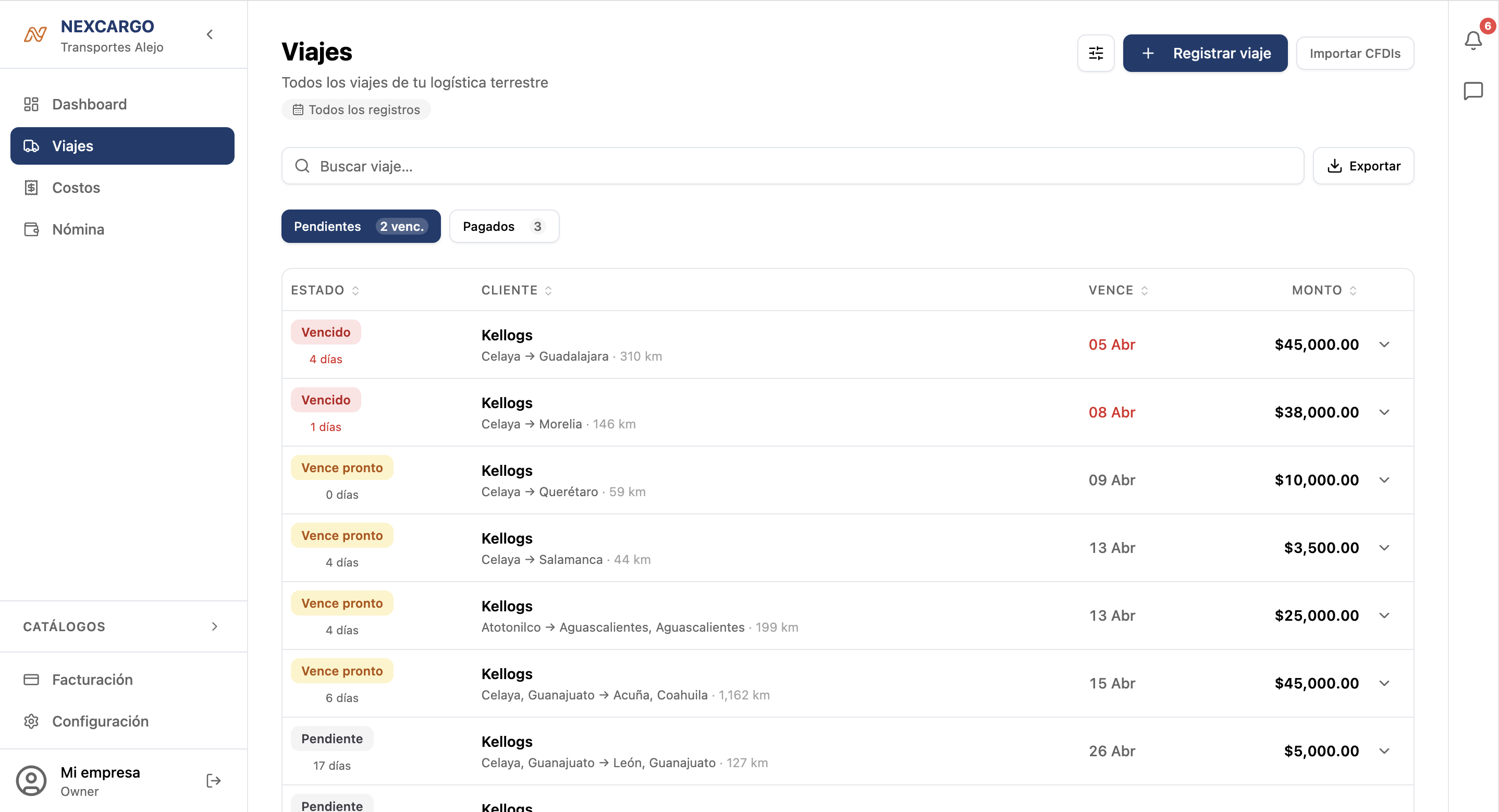Collapse the sidebar with the chevron arrow
Image resolution: width=1499 pixels, height=812 pixels.
210,34
